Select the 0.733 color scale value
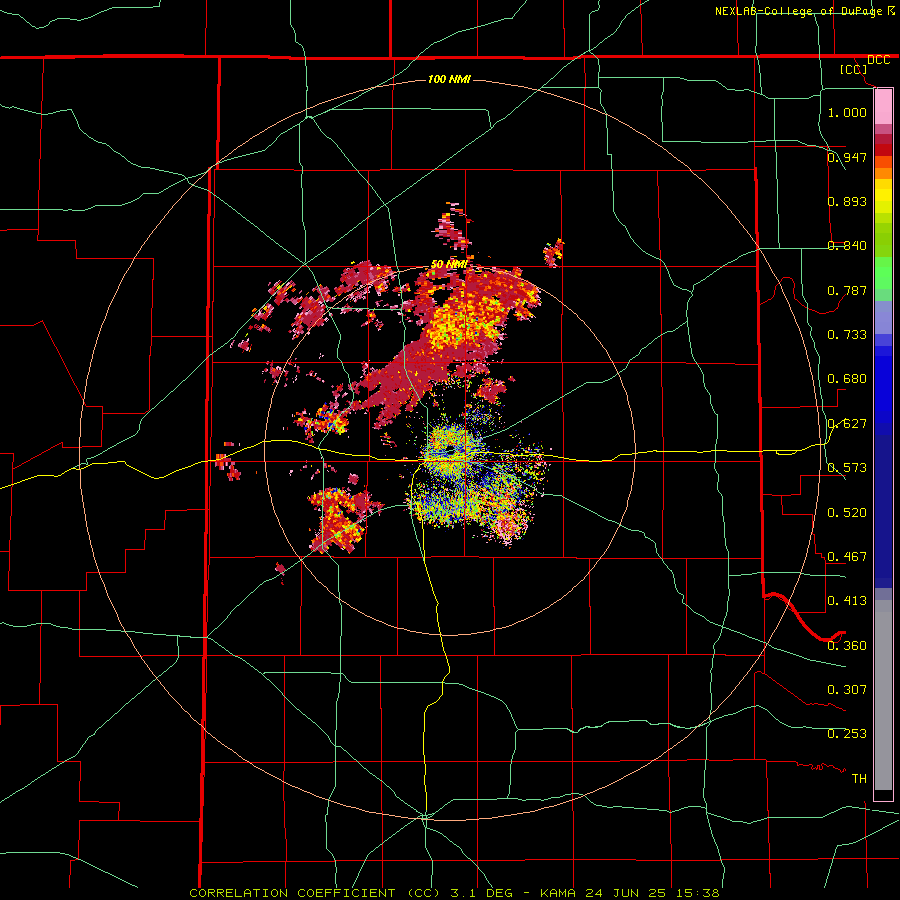 coord(847,334)
